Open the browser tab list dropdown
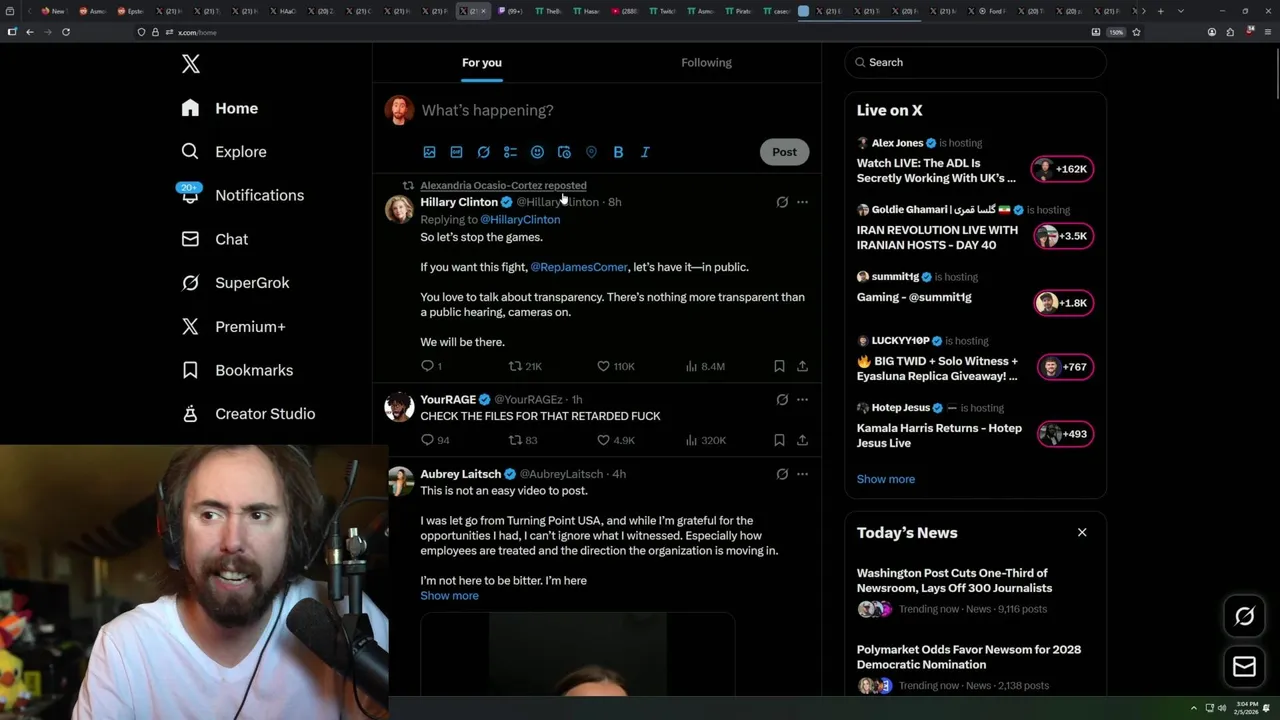Viewport: 1280px width, 720px height. pos(1181,11)
